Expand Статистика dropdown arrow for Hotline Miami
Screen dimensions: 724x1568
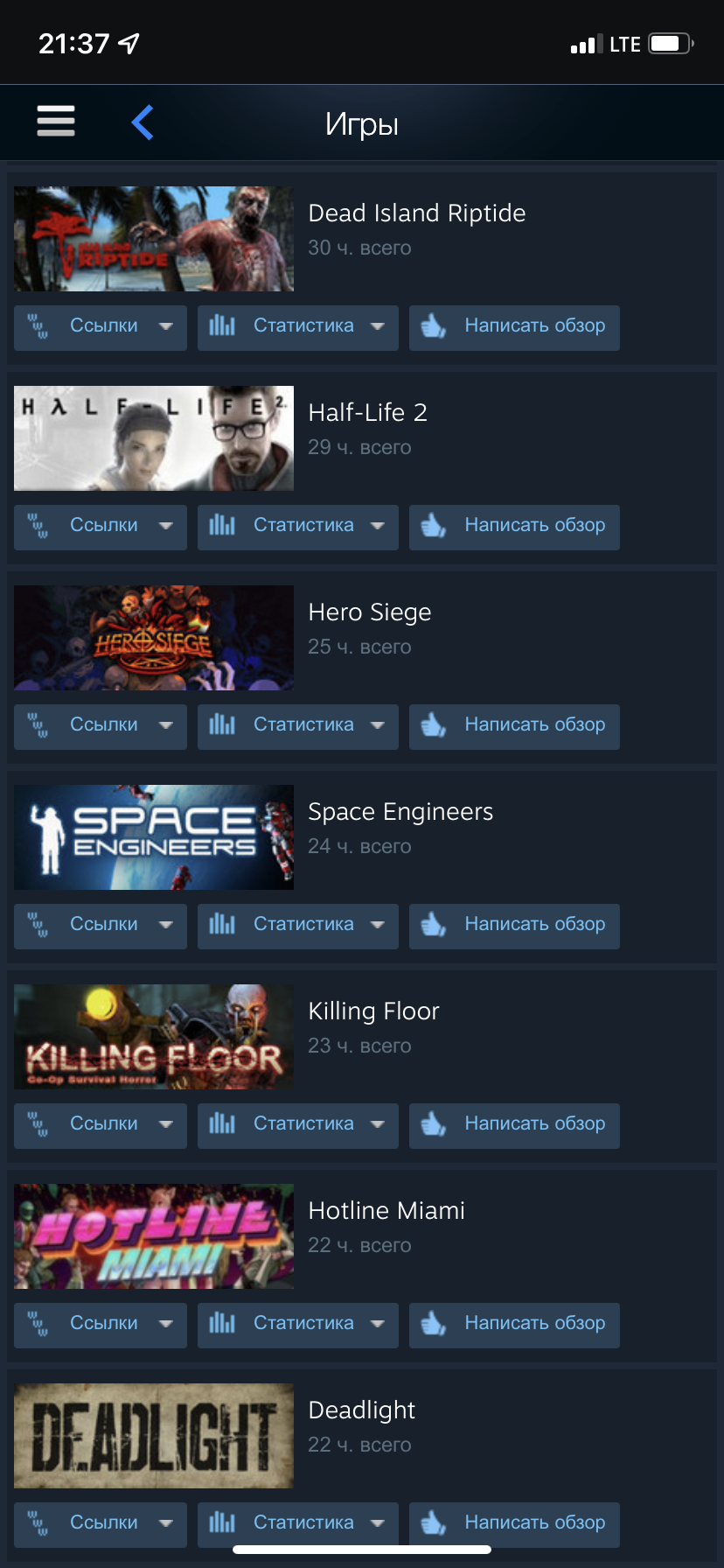click(x=378, y=1324)
